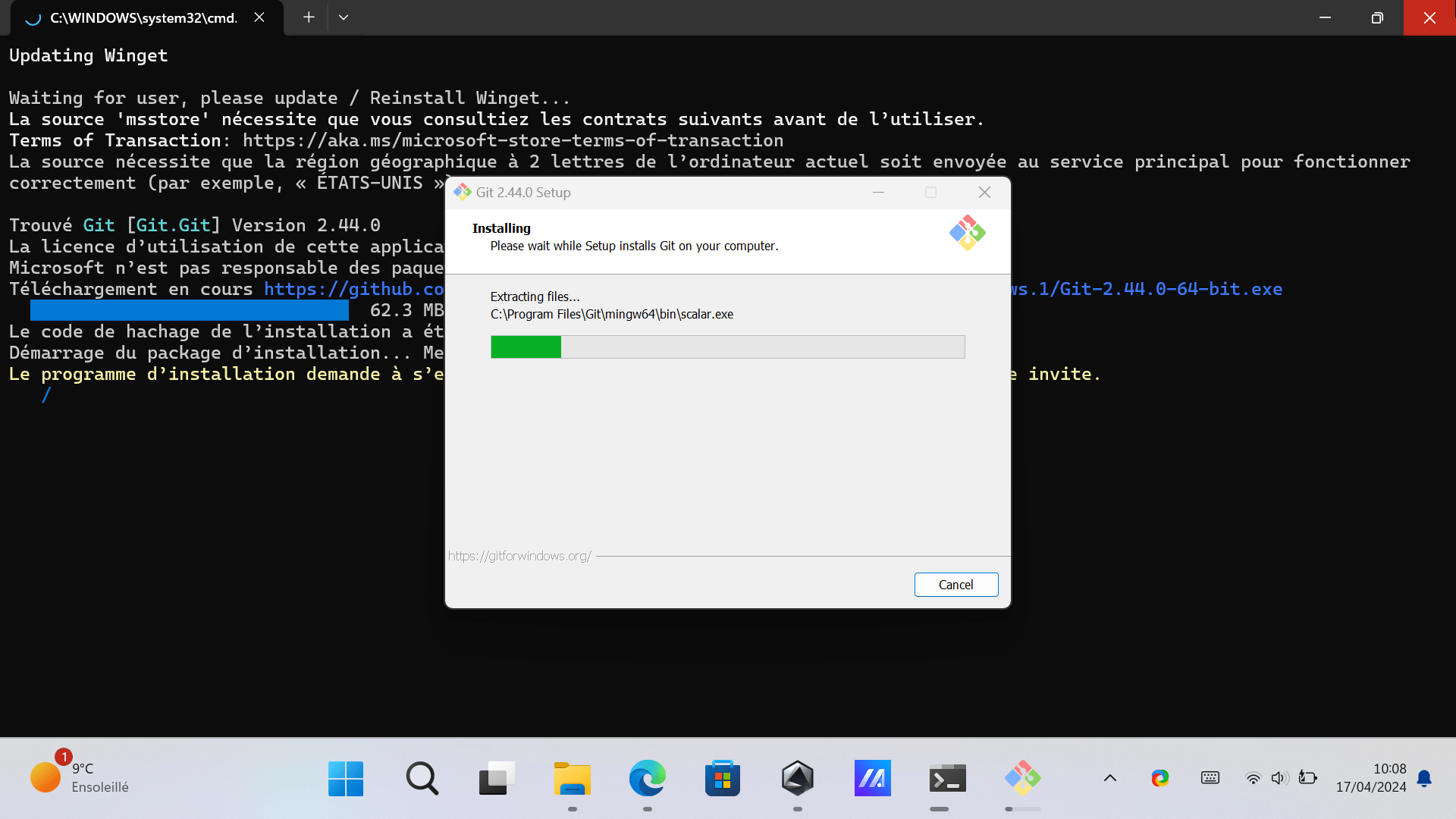Click the 62.3 MB download size text

point(406,310)
